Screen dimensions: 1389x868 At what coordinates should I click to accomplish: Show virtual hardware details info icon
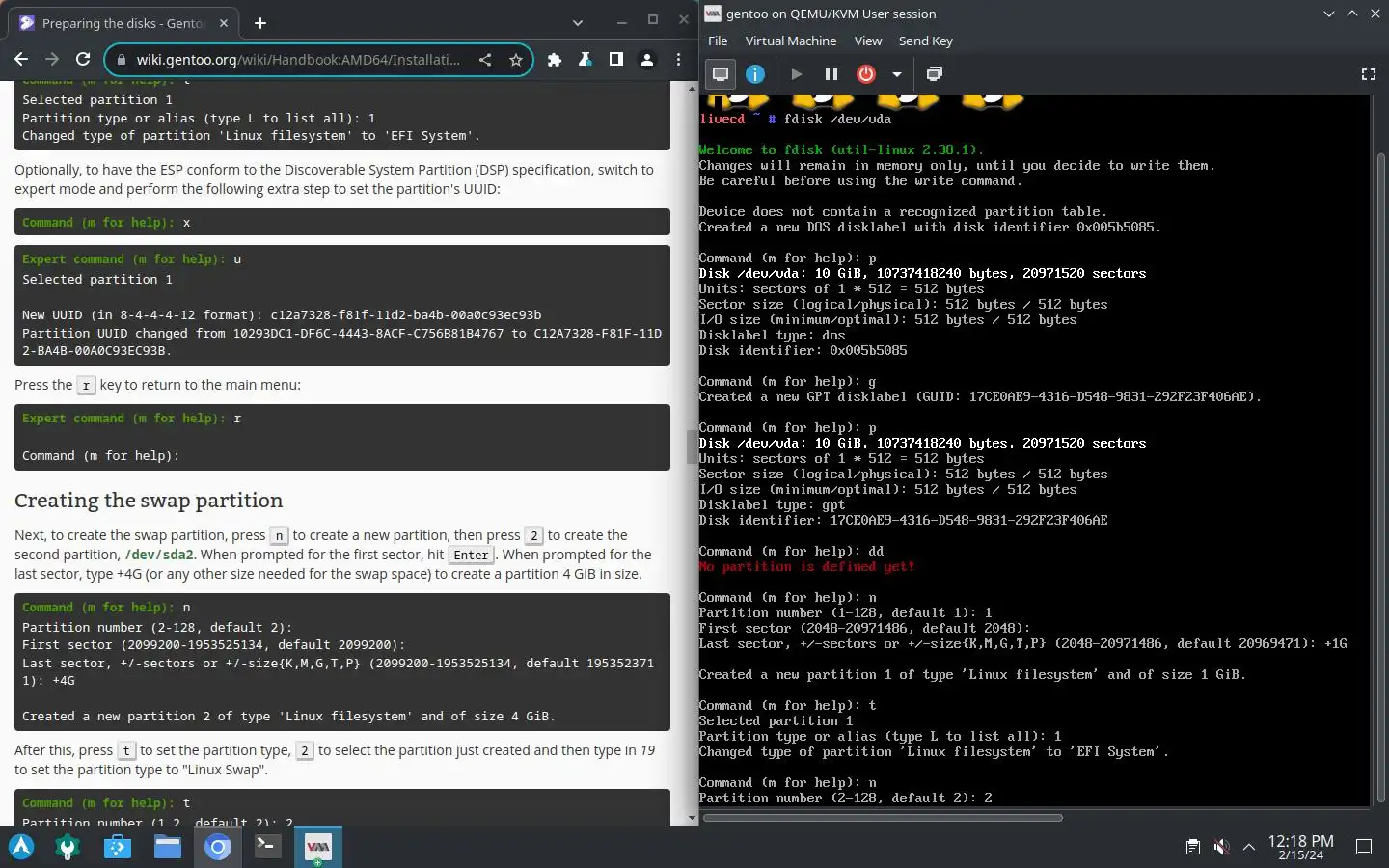point(755,74)
